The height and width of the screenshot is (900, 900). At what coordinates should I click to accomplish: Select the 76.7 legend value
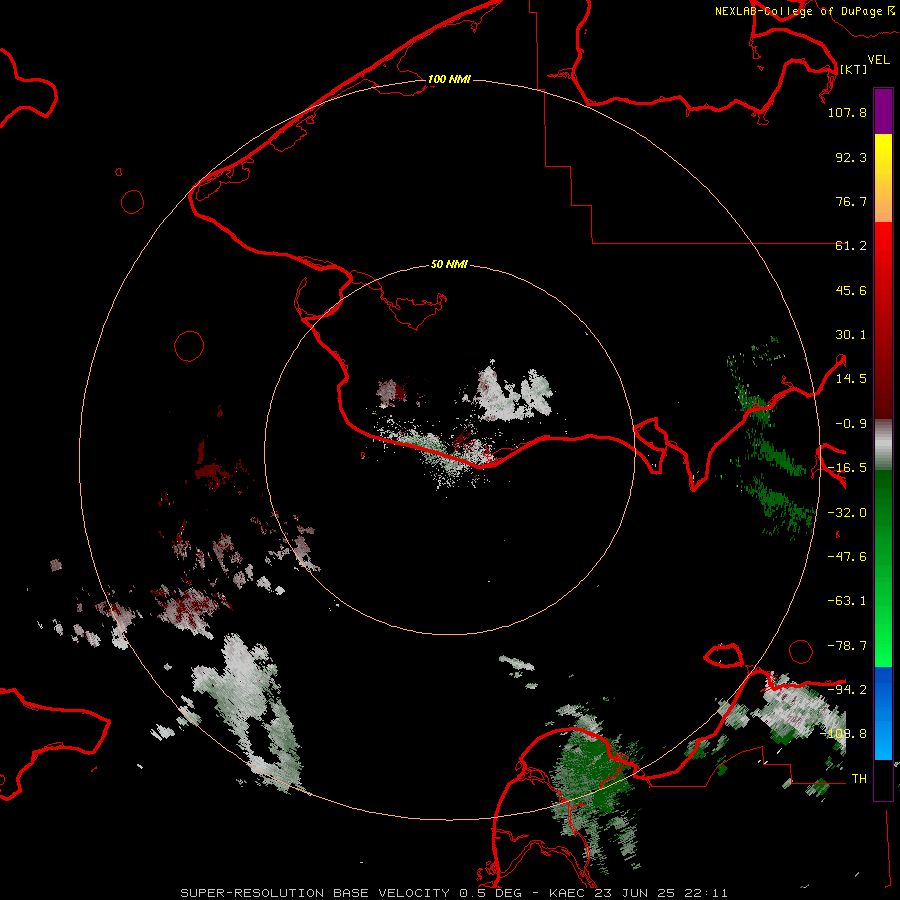click(851, 201)
